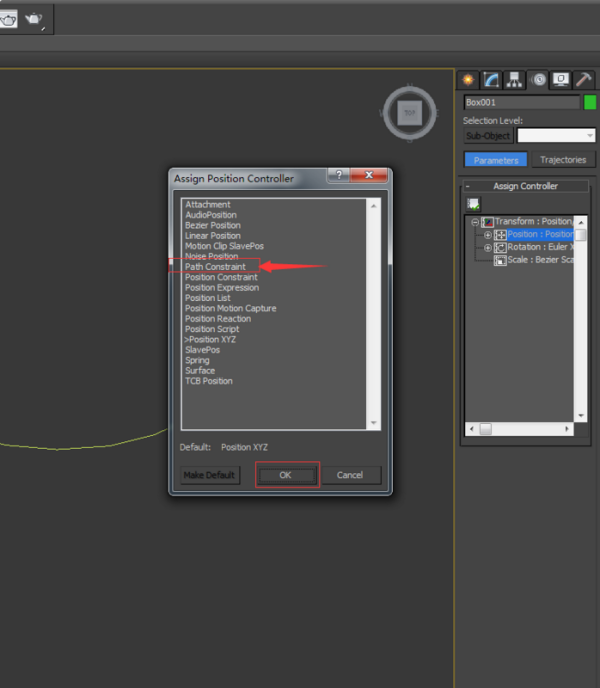
Task: Click track tree scroll right arrow
Action: [567, 429]
